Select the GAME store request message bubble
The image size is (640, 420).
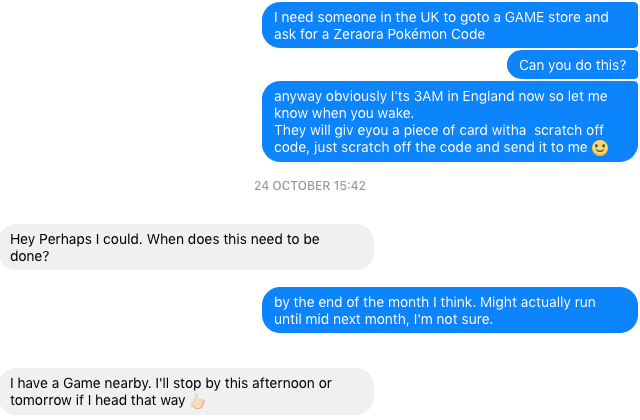[x=450, y=26]
